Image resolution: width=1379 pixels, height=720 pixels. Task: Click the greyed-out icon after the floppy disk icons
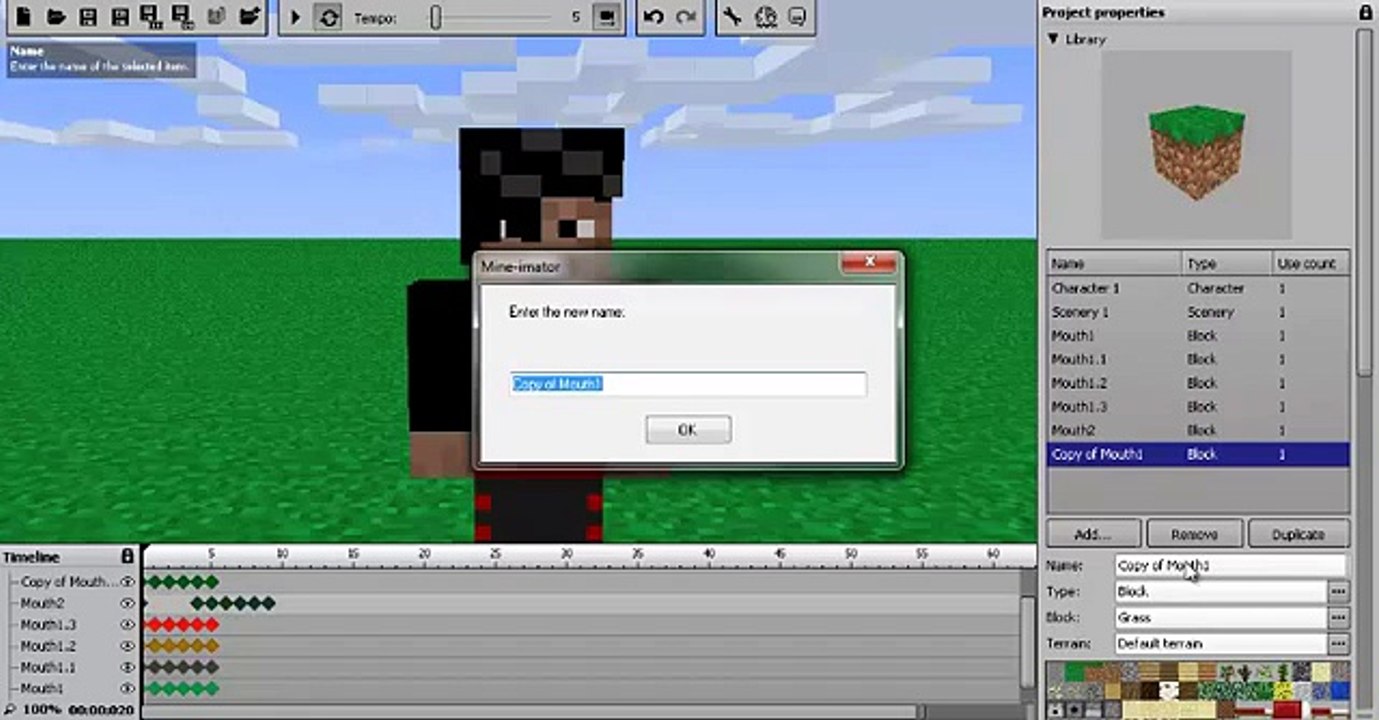[x=216, y=17]
